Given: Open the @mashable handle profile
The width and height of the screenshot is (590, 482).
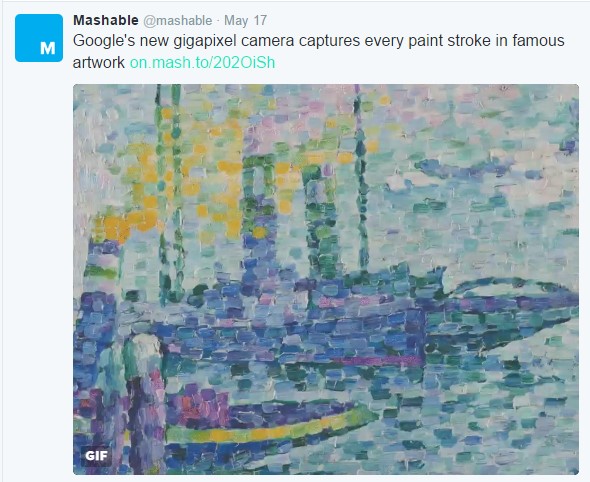Looking at the screenshot, I should 178,20.
